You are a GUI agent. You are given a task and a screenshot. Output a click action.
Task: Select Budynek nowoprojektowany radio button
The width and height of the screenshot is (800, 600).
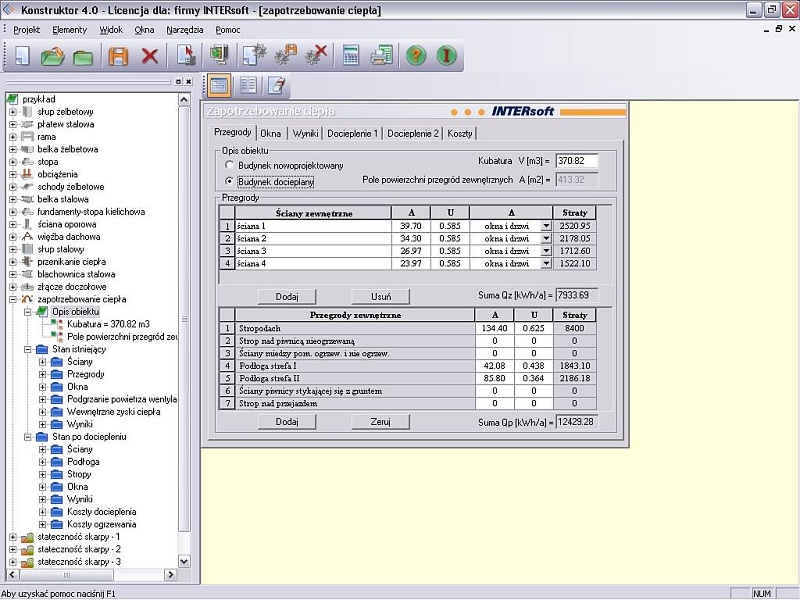click(x=229, y=165)
